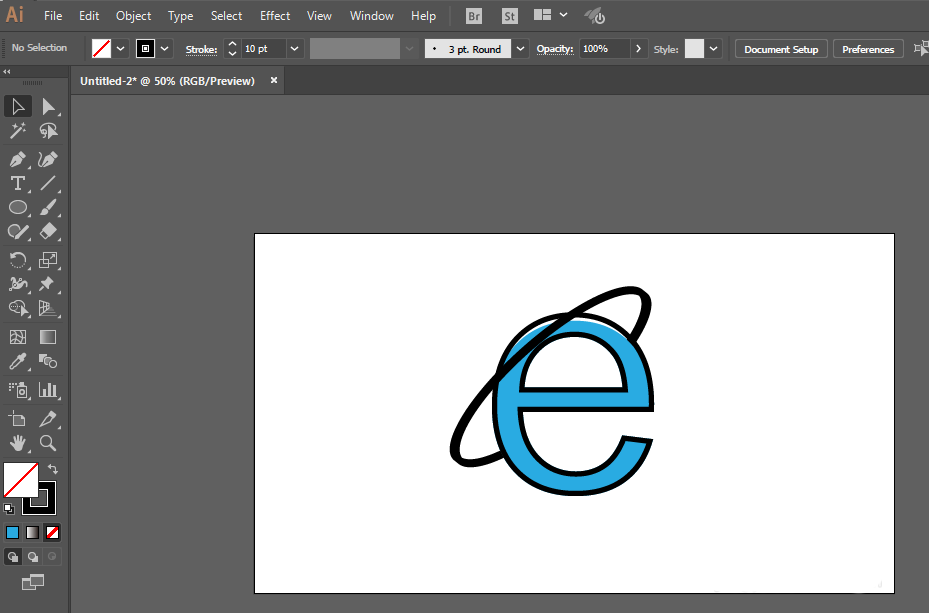Select the Magic Wand tool
The width and height of the screenshot is (929, 613).
click(18, 130)
